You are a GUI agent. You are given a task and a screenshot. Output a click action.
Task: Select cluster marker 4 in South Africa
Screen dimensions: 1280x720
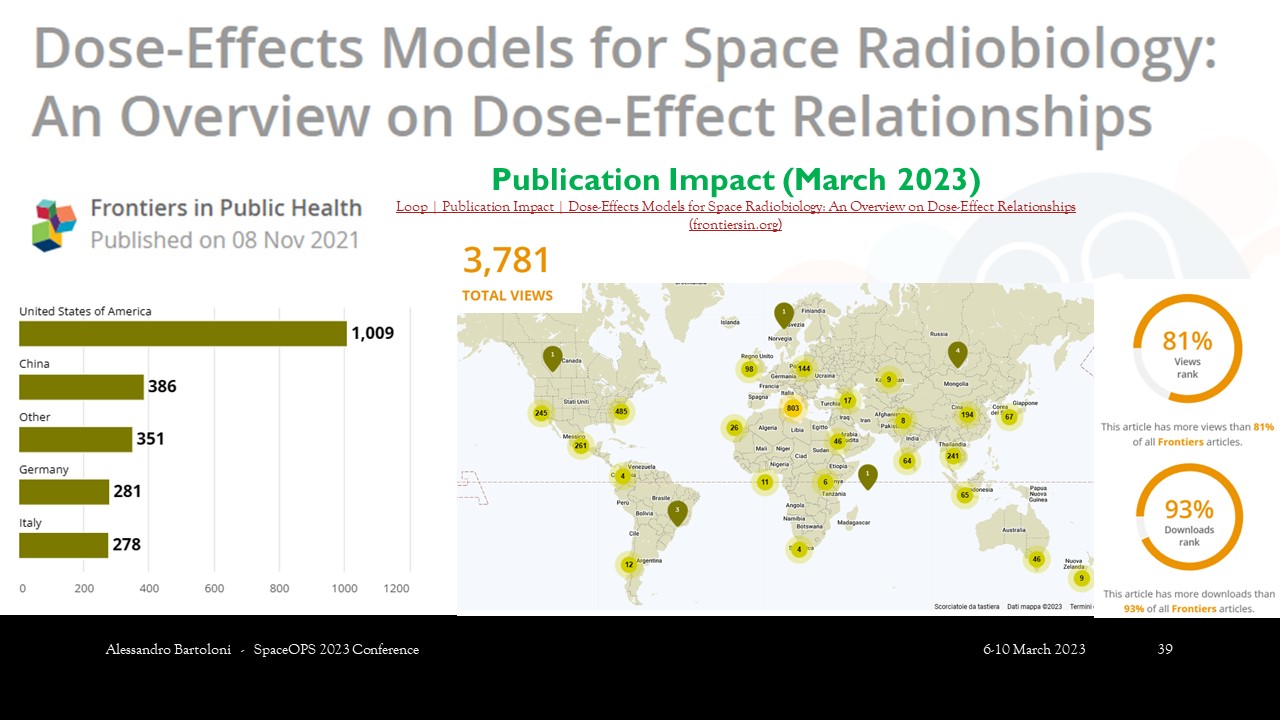point(799,549)
